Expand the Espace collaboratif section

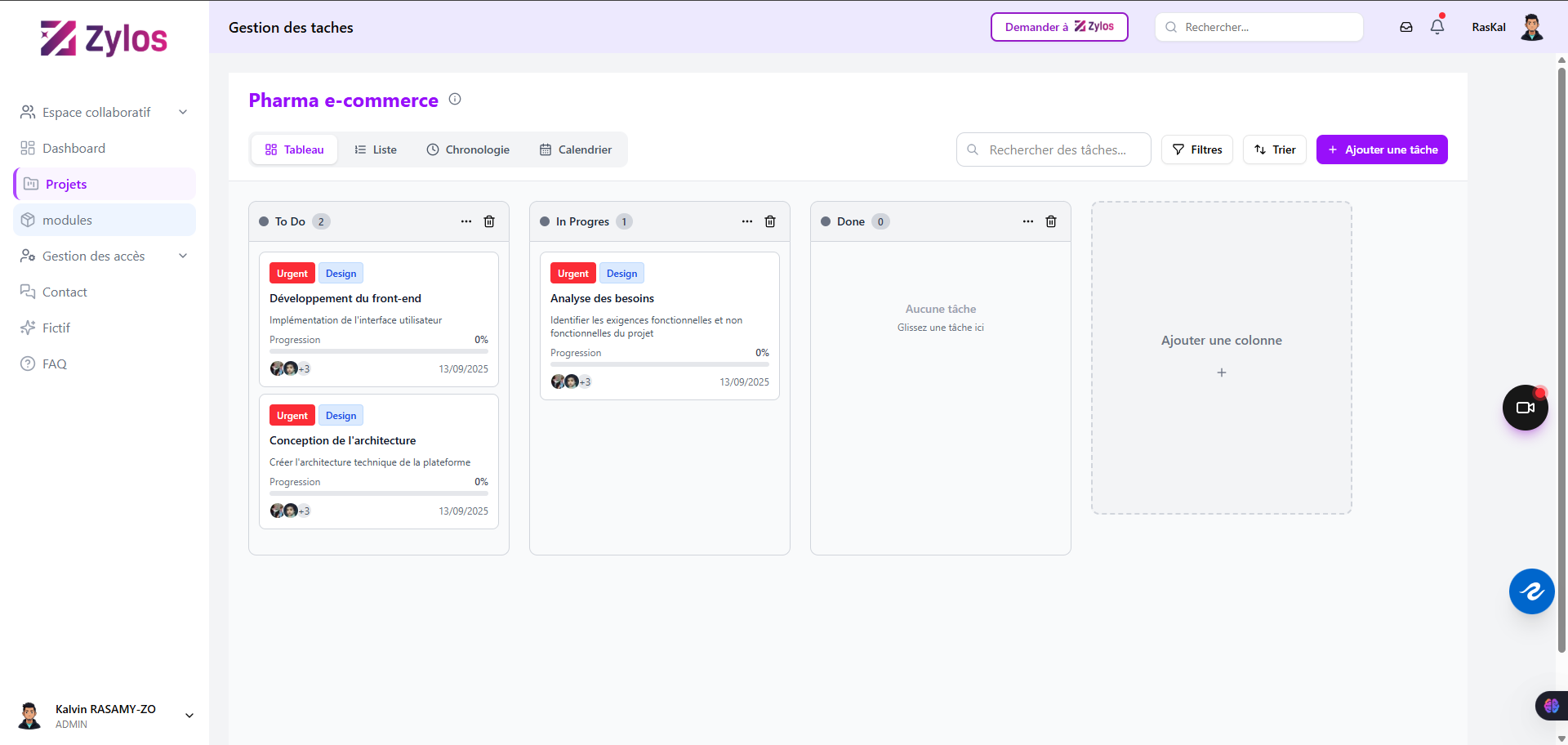[x=183, y=112]
